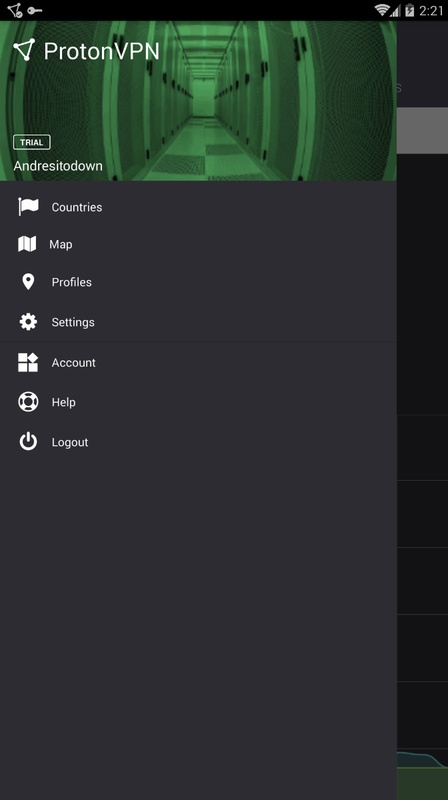Screen dimensions: 448x800
Task: Tap the Logout power icon
Action: coord(28,442)
